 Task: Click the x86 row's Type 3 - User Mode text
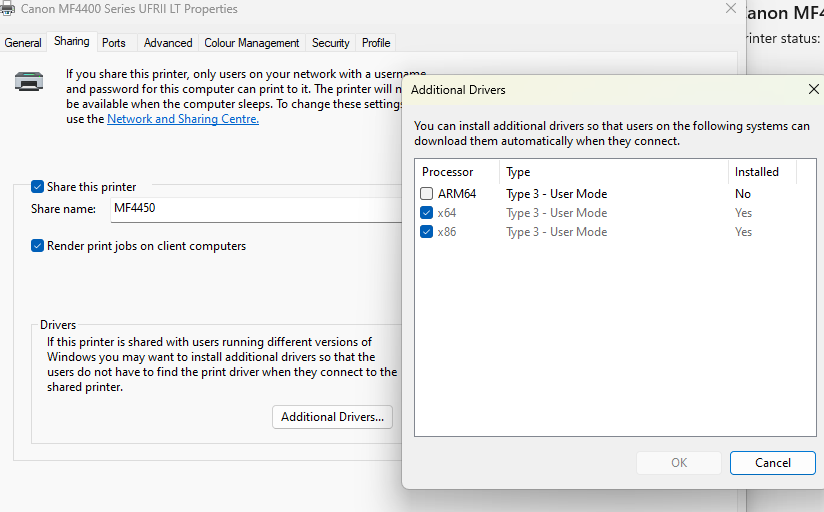pos(557,232)
